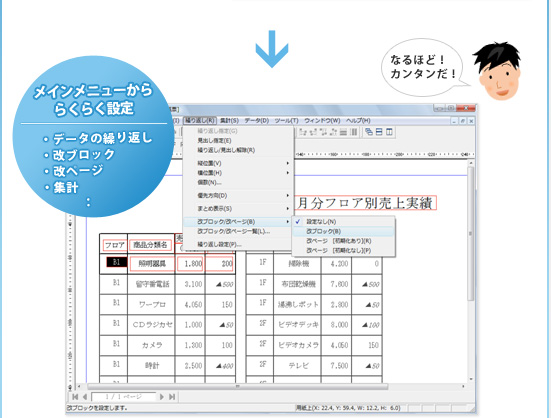Open 改ブロック/改ページ一覧(L)... dialog

click(x=239, y=231)
